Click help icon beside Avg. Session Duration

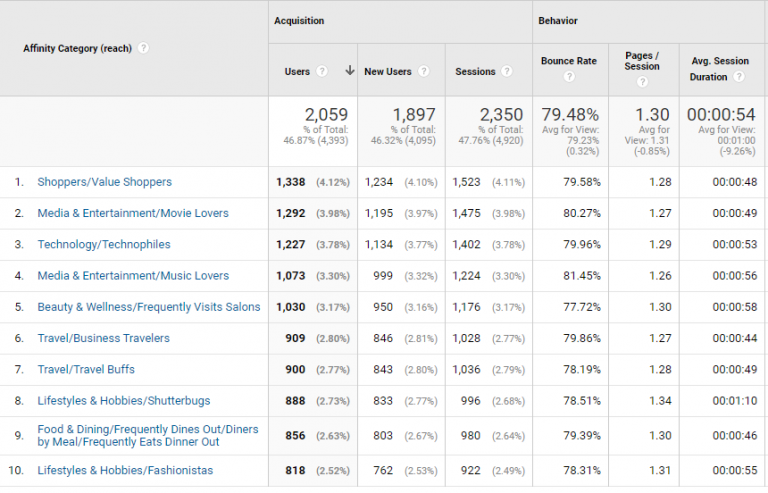coord(737,77)
